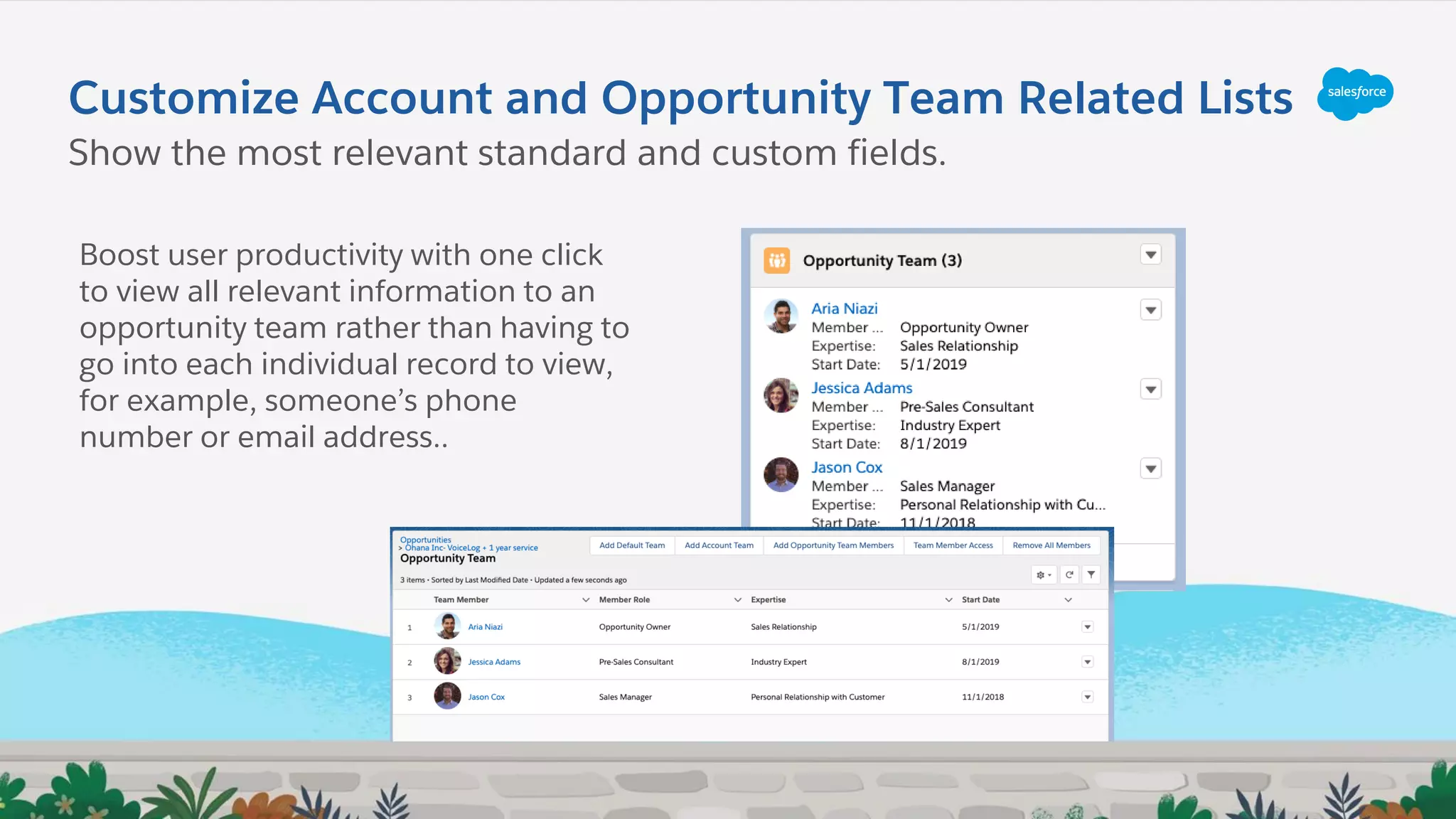Click Aria Niazi avatar in the card
Screen dimensions: 1456x819
pyautogui.click(x=781, y=316)
